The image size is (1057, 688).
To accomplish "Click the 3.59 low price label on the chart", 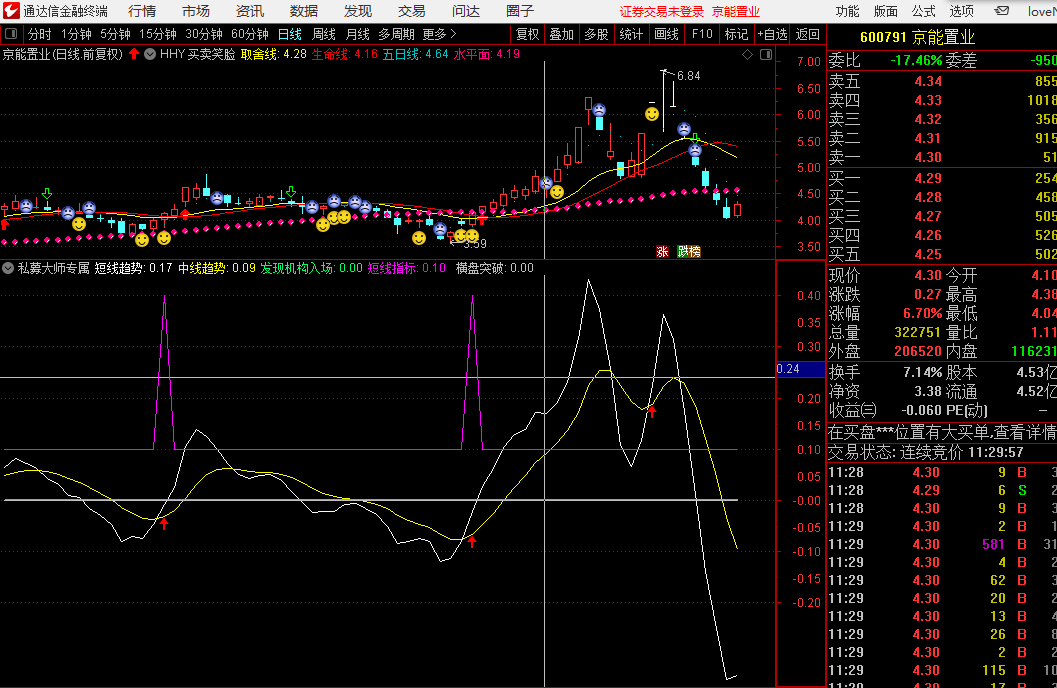I will (475, 244).
